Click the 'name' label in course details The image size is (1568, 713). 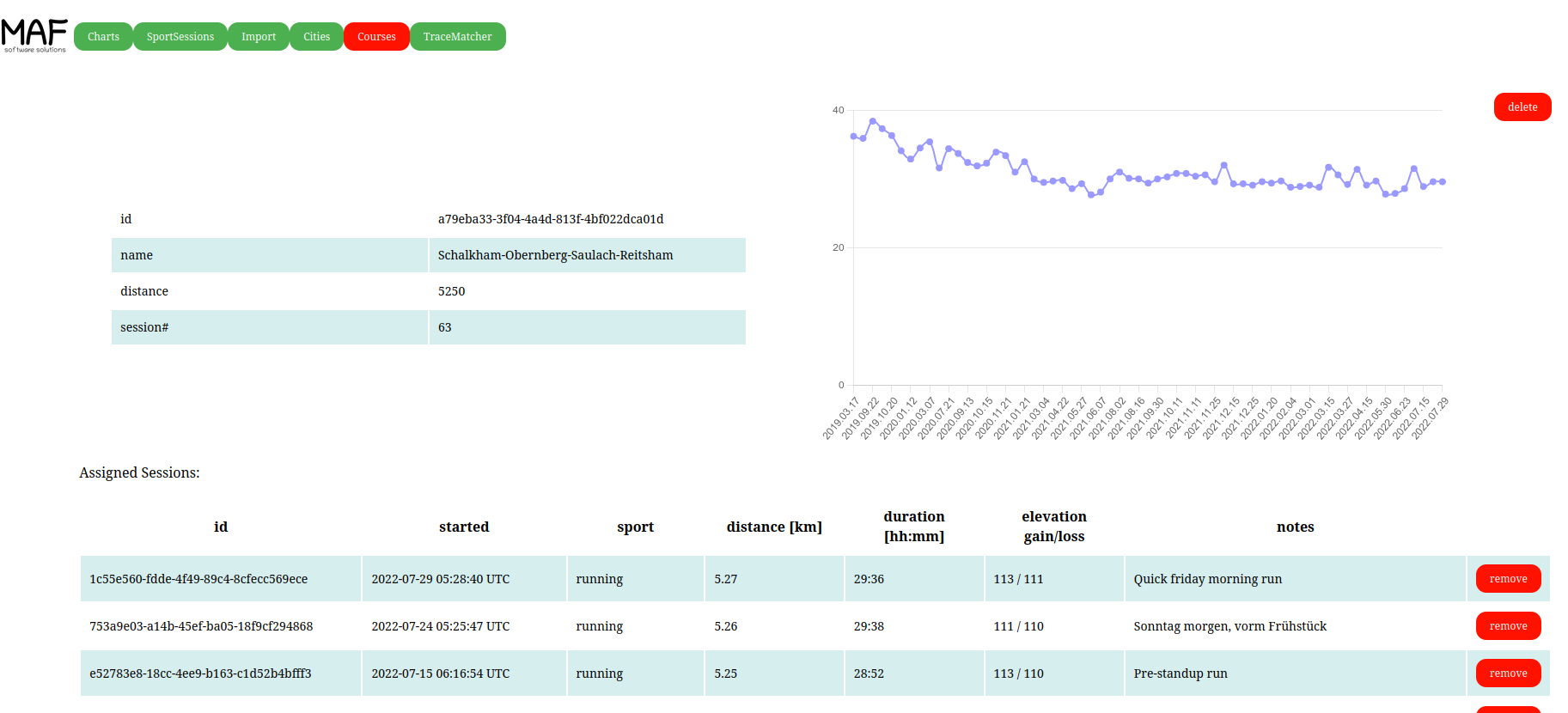click(x=137, y=255)
